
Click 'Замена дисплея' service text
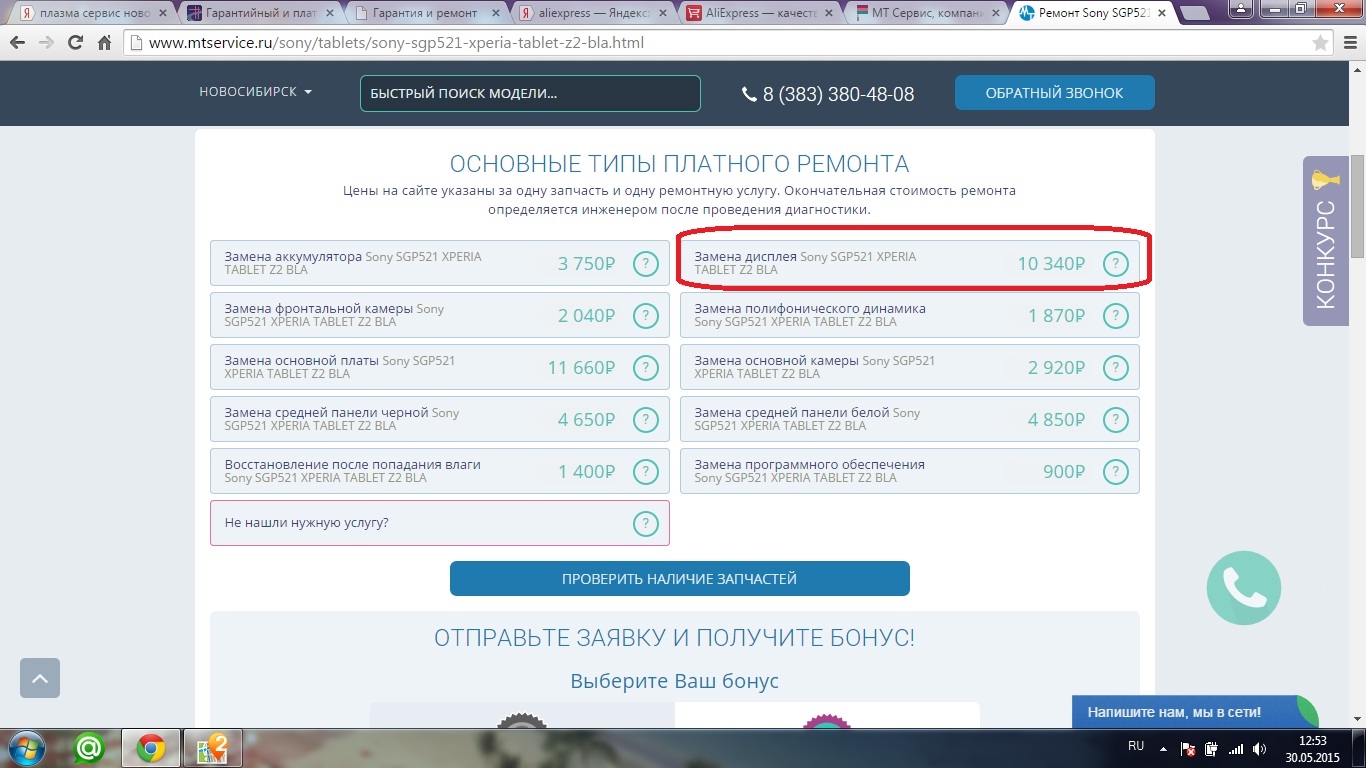click(745, 256)
